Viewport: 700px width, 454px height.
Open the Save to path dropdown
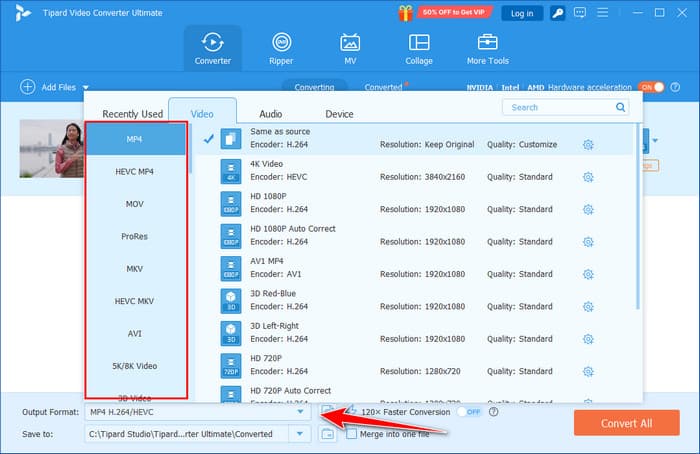click(300, 433)
